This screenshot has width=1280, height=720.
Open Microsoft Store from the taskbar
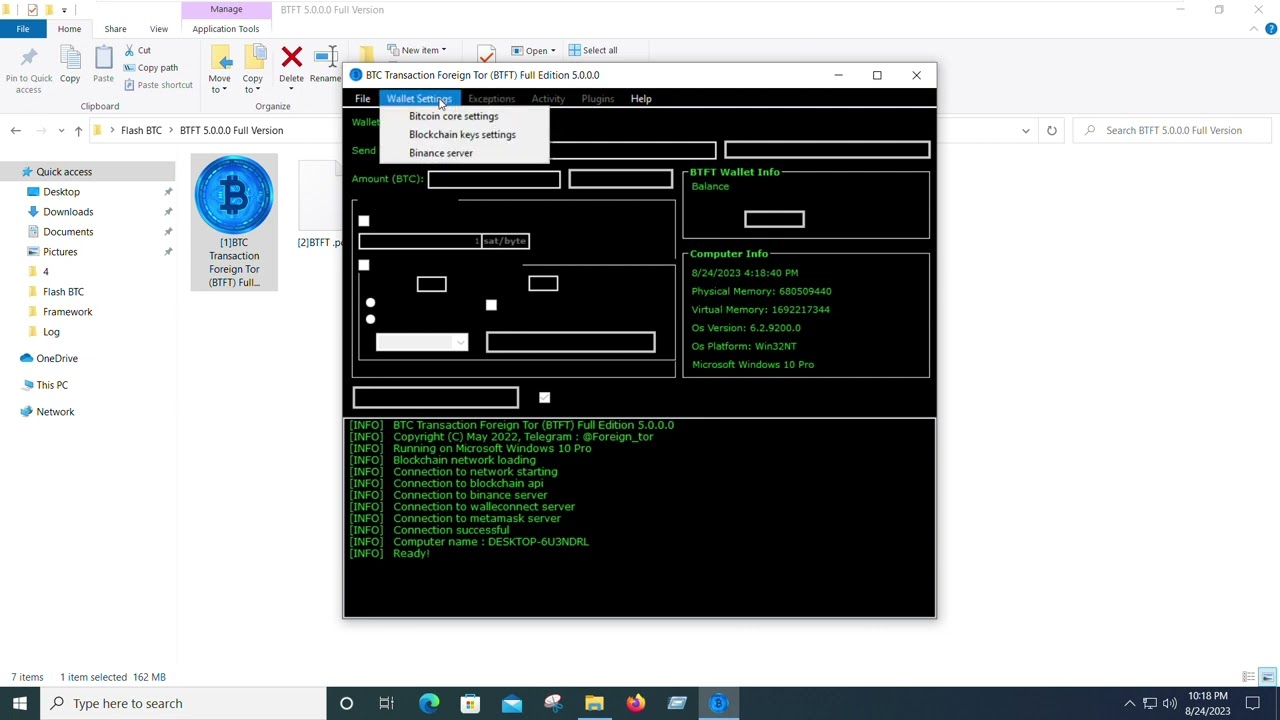click(470, 703)
